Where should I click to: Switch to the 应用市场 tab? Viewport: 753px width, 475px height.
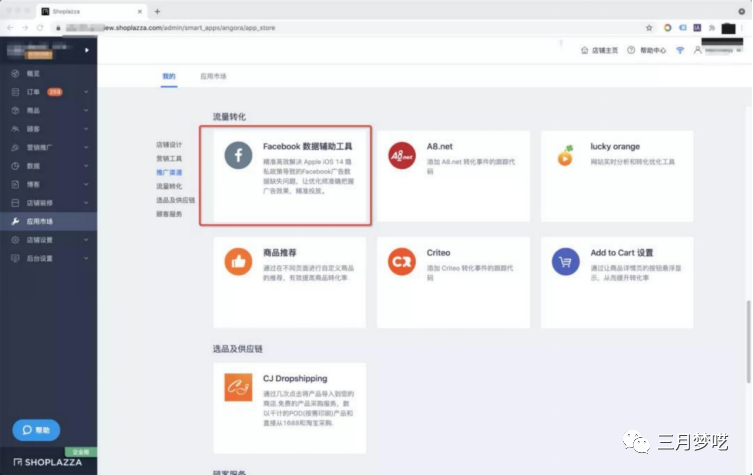(x=212, y=76)
